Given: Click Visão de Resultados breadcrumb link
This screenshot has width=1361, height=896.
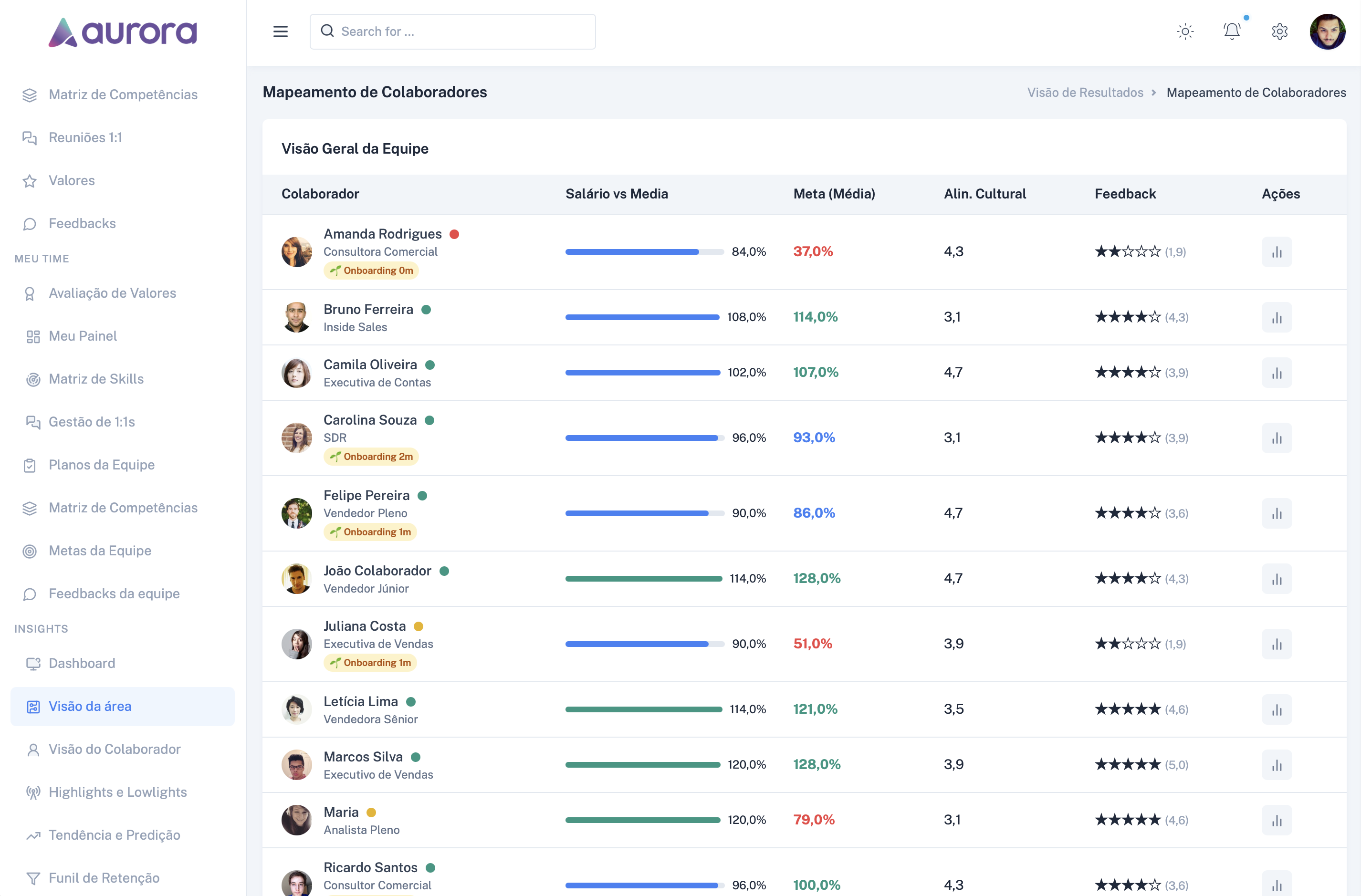Looking at the screenshot, I should [1085, 93].
